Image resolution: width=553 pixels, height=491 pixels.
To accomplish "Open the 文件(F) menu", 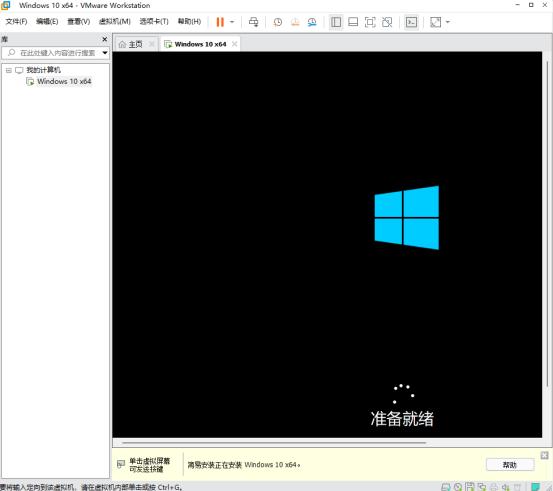I will point(16,22).
